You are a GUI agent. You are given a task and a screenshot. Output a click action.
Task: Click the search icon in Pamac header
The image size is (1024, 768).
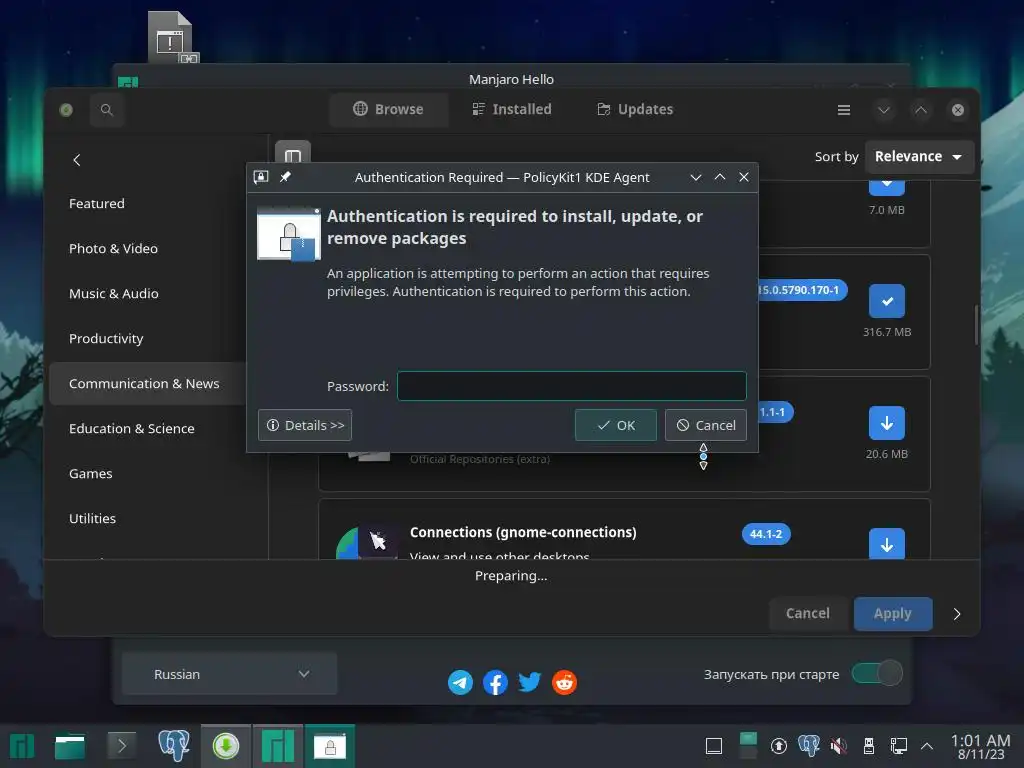pyautogui.click(x=106, y=110)
